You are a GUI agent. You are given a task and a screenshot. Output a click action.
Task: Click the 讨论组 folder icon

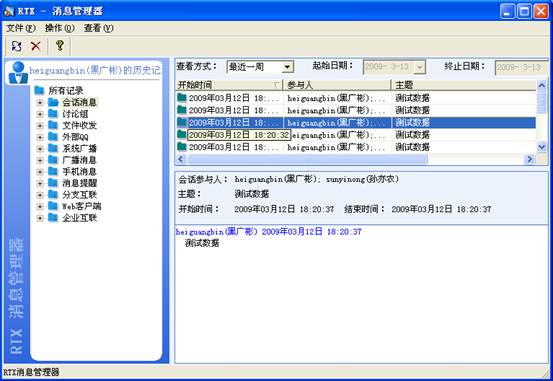[x=53, y=114]
